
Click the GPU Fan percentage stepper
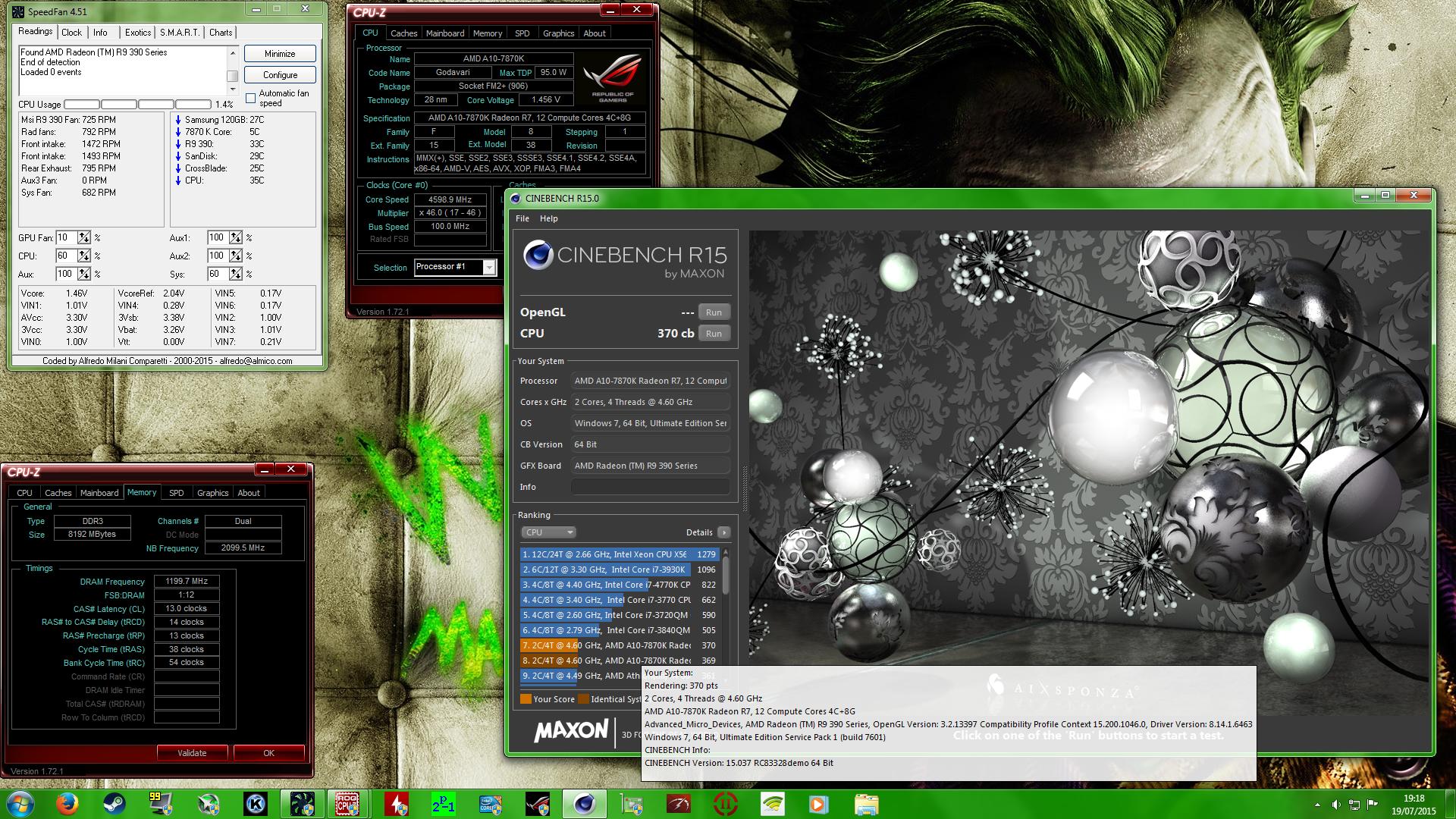tap(84, 237)
